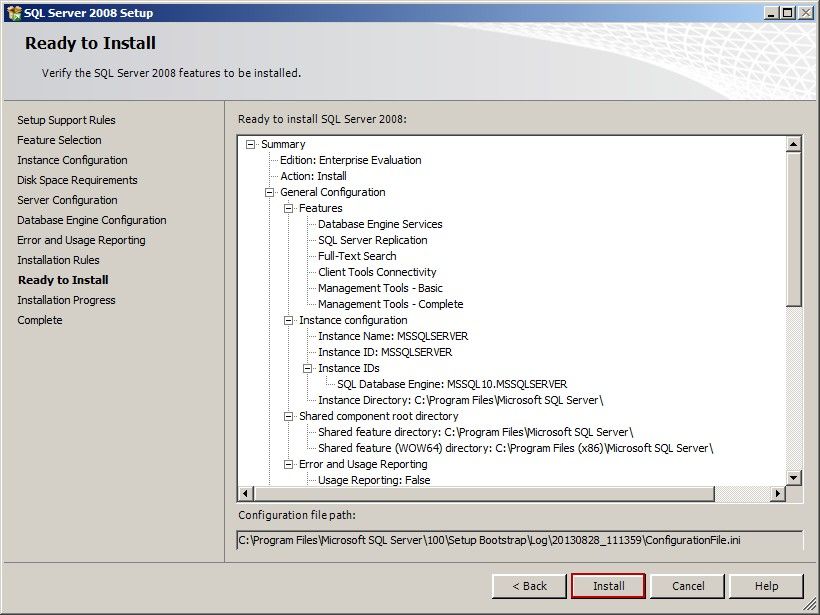Close the SQL Server Setup window

[806, 13]
